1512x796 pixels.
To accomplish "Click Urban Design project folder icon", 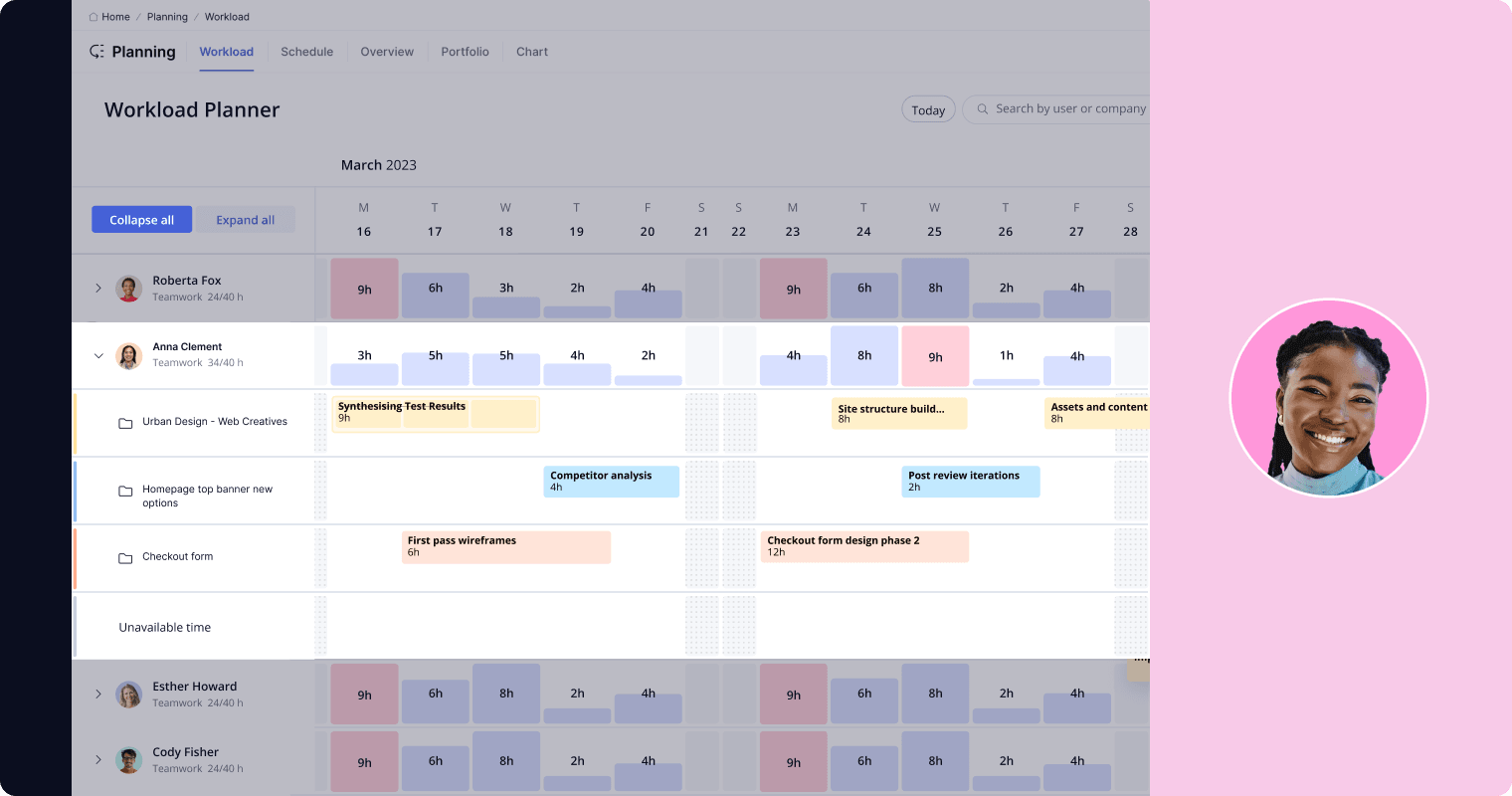I will 125,423.
